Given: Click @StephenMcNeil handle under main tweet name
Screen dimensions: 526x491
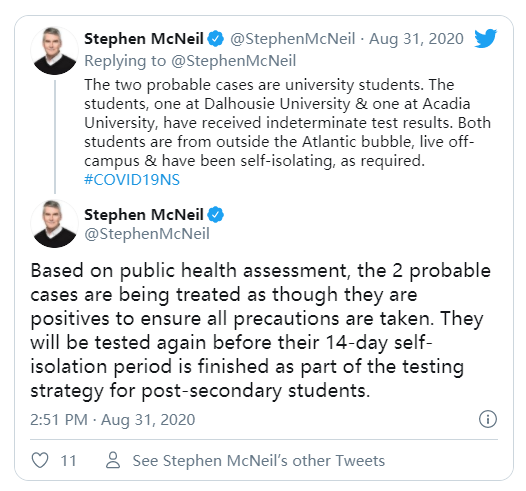Looking at the screenshot, I should [147, 234].
